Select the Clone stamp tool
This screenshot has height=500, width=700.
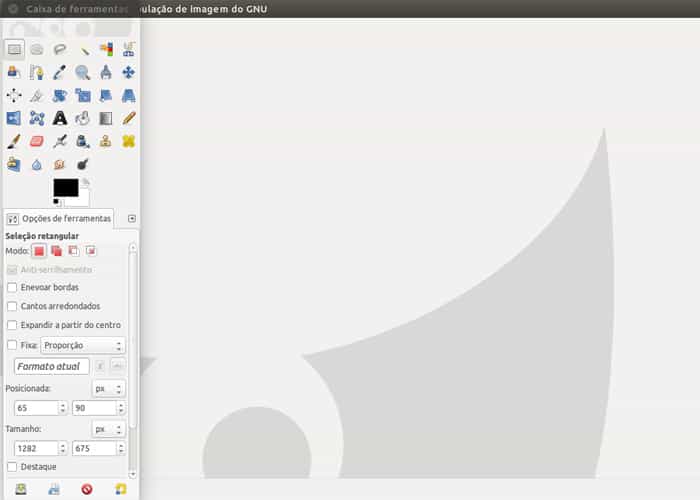(106, 142)
